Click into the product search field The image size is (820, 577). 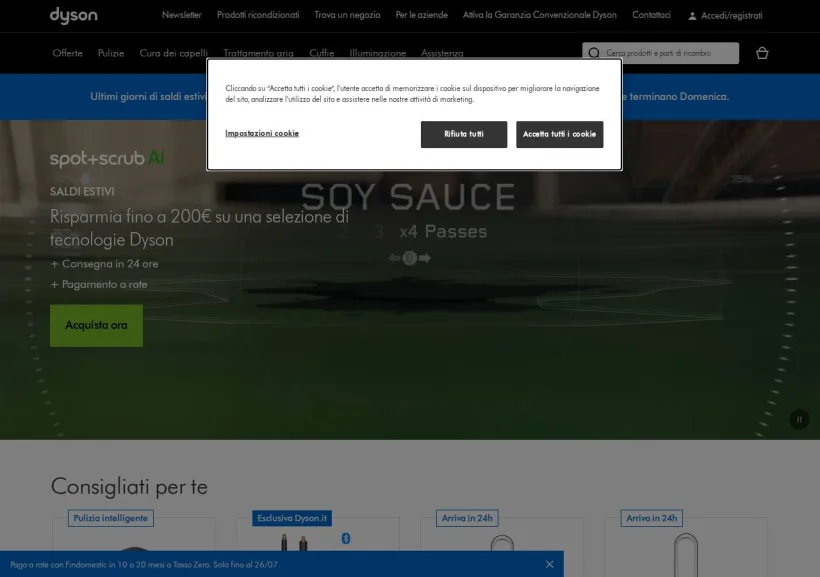click(660, 53)
